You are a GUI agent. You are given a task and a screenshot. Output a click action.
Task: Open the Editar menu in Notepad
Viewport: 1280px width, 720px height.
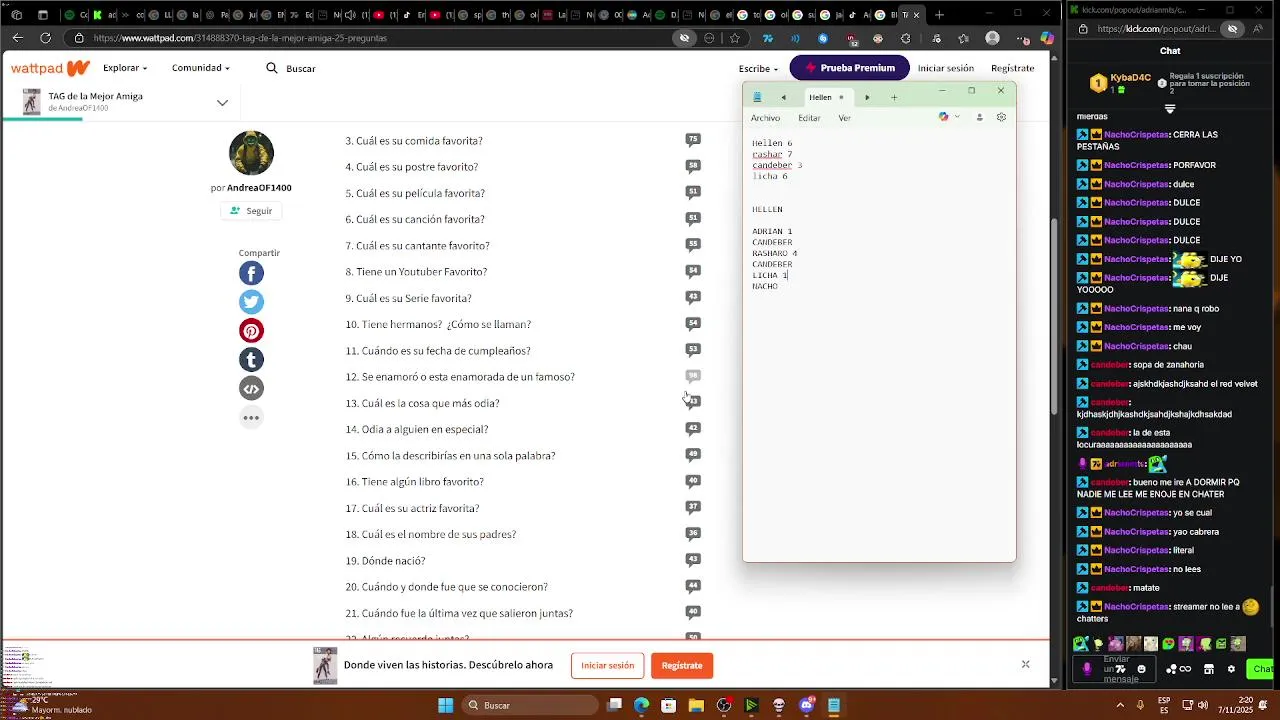(x=809, y=118)
